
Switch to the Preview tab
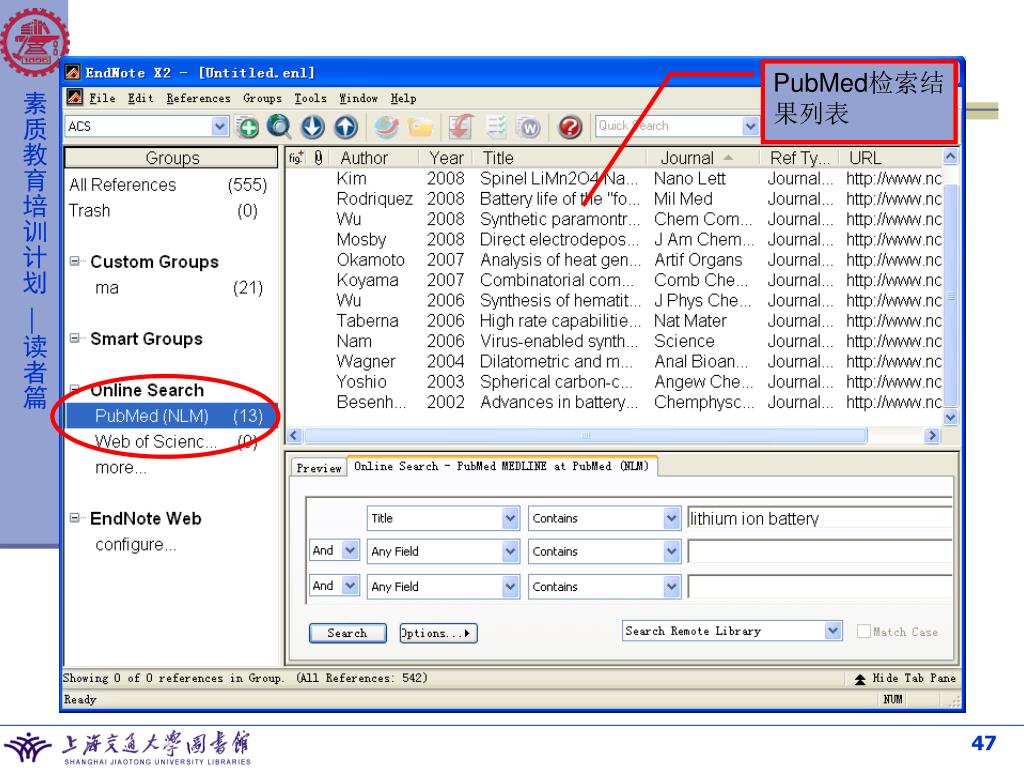[x=319, y=468]
